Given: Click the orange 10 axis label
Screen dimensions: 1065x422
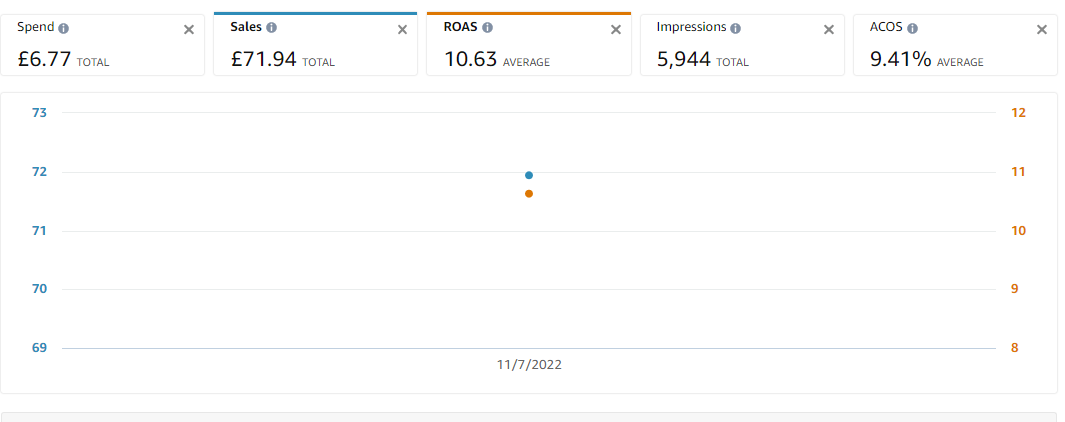Looking at the screenshot, I should (1018, 231).
